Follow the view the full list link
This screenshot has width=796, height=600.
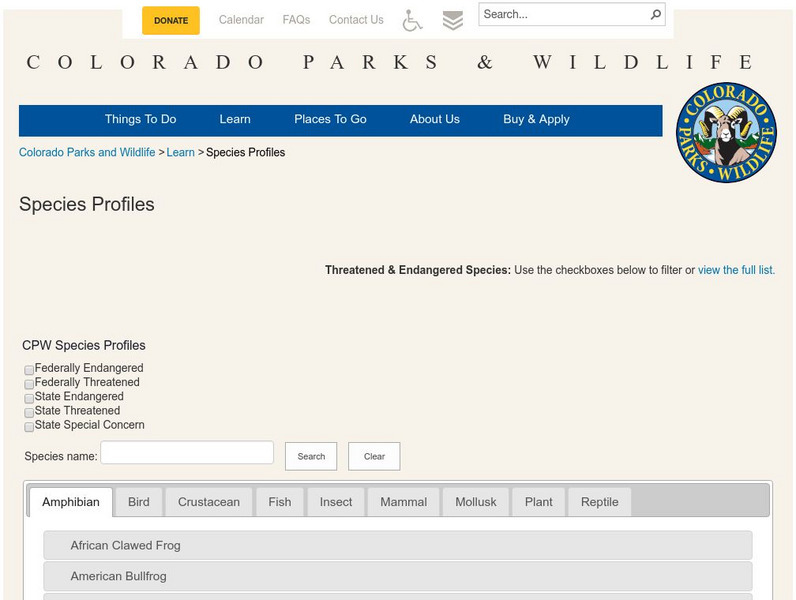click(736, 270)
